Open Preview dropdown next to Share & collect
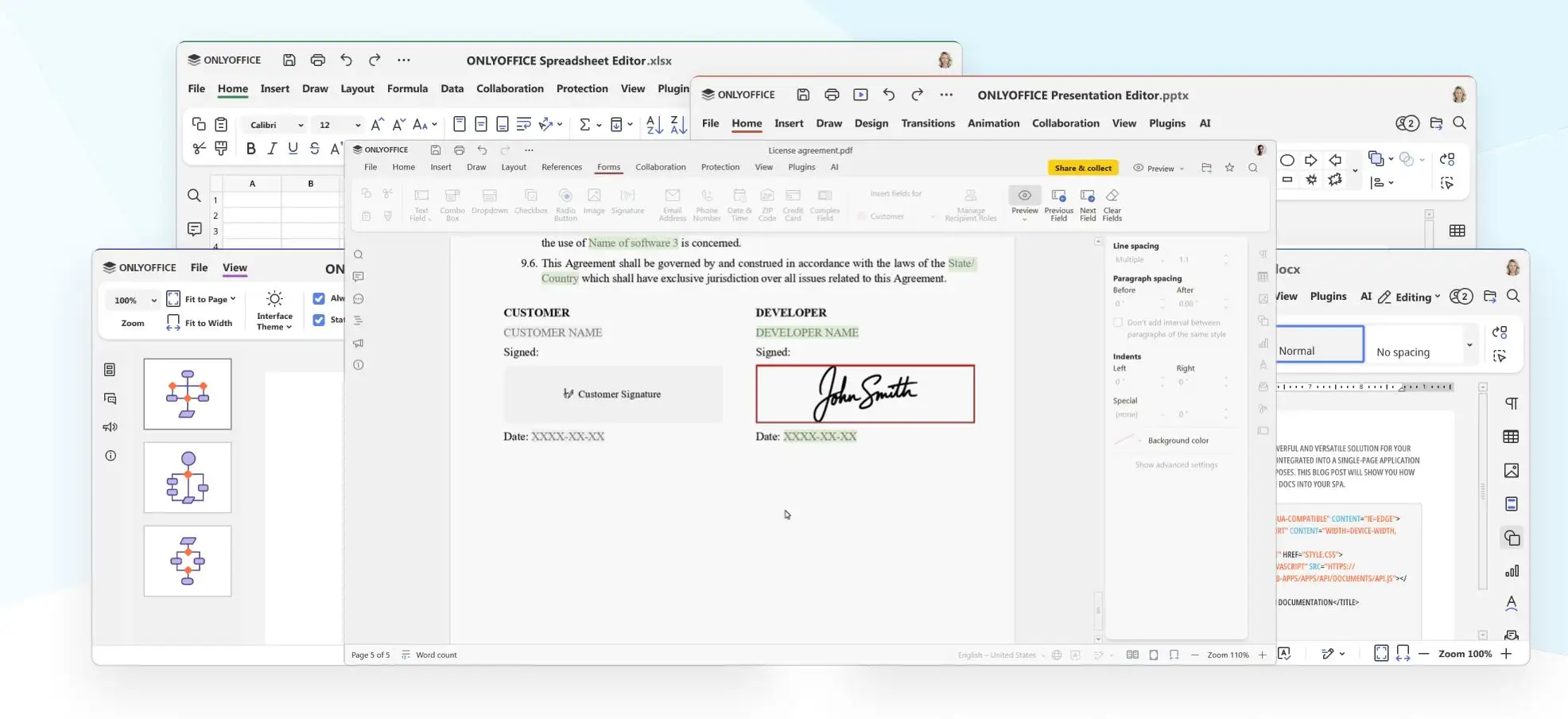This screenshot has height=719, width=1568. 1159,168
